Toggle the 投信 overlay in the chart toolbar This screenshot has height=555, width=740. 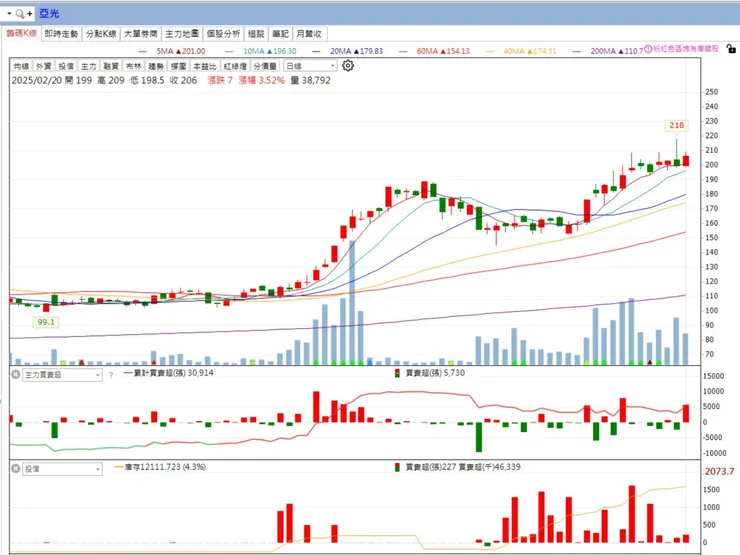point(66,66)
